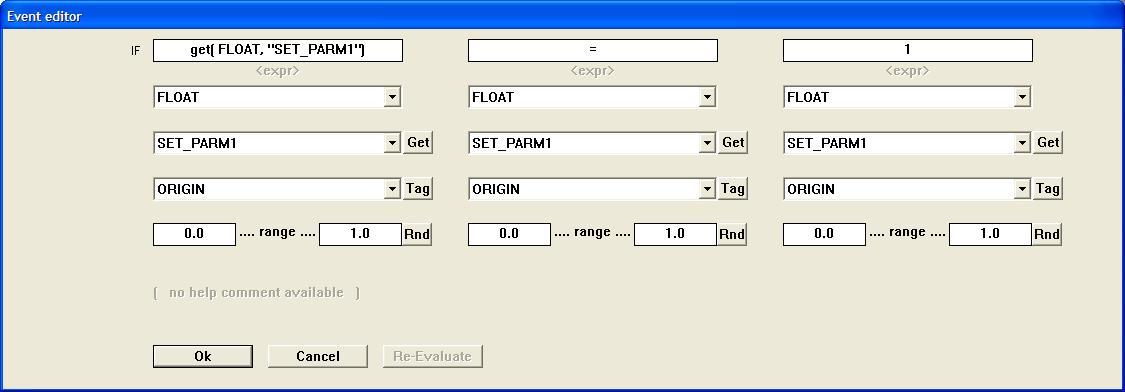Confirm the event with the Ok button
The image size is (1125, 392).
pos(203,356)
